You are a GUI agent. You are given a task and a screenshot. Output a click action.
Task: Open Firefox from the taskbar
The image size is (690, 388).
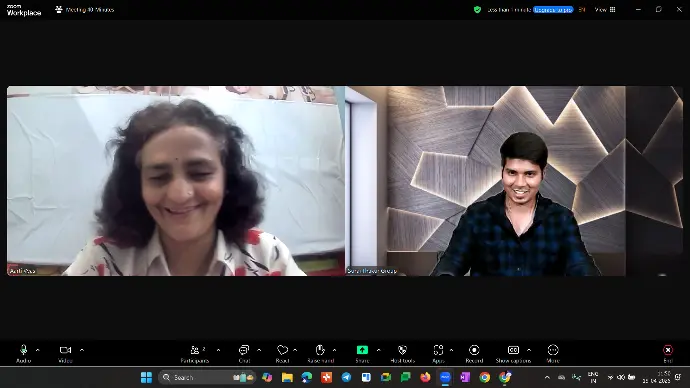click(x=425, y=377)
